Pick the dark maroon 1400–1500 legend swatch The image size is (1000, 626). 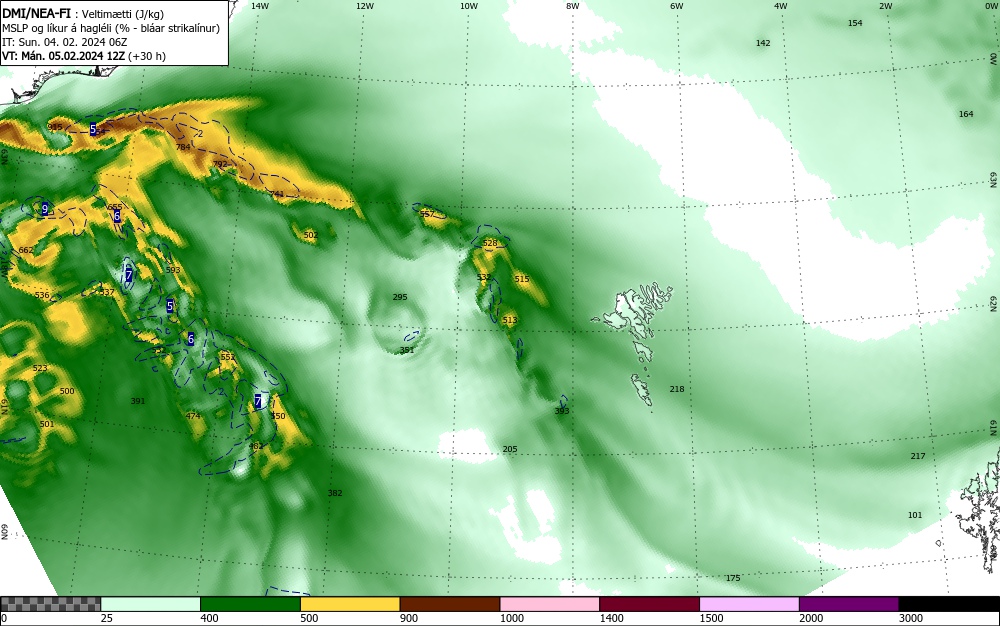point(649,604)
